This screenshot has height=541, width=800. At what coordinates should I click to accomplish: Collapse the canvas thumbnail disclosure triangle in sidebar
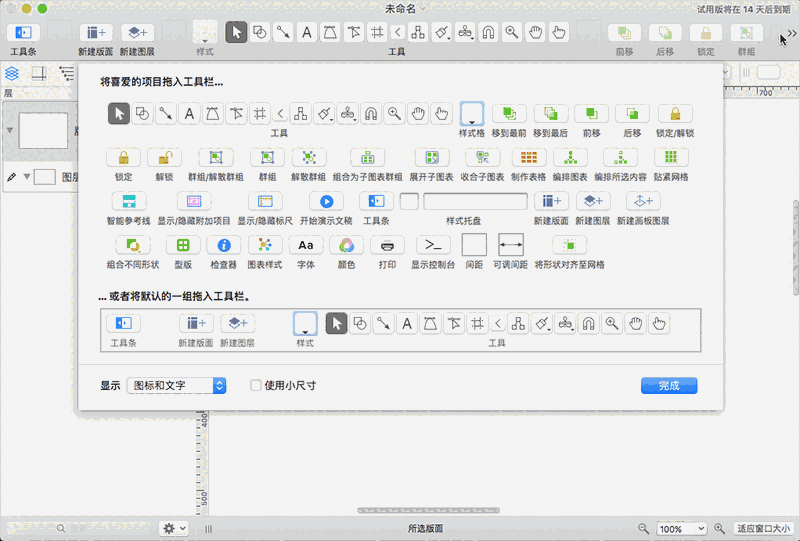pos(10,131)
